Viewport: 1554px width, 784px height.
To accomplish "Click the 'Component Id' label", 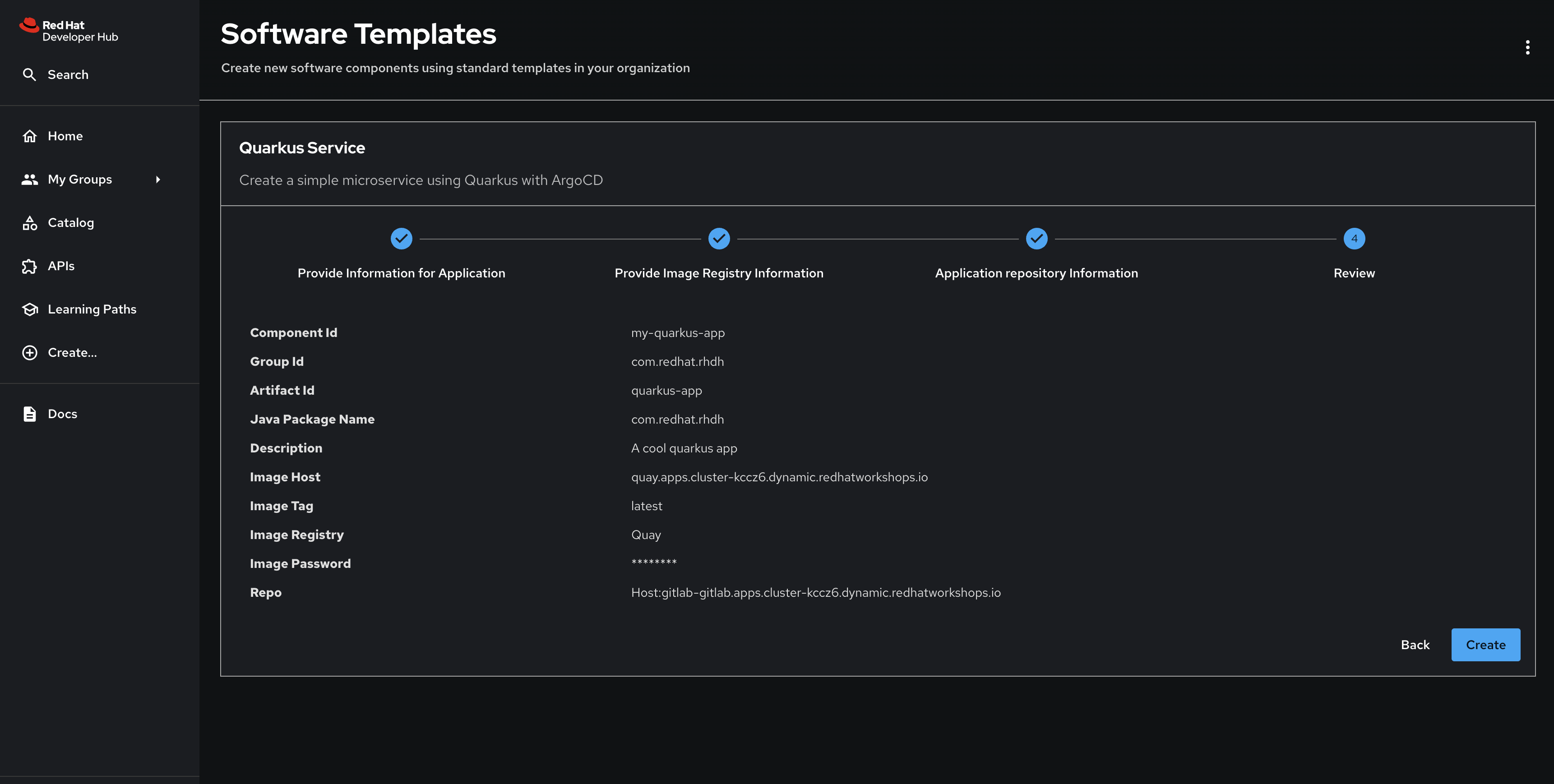I will tap(294, 333).
